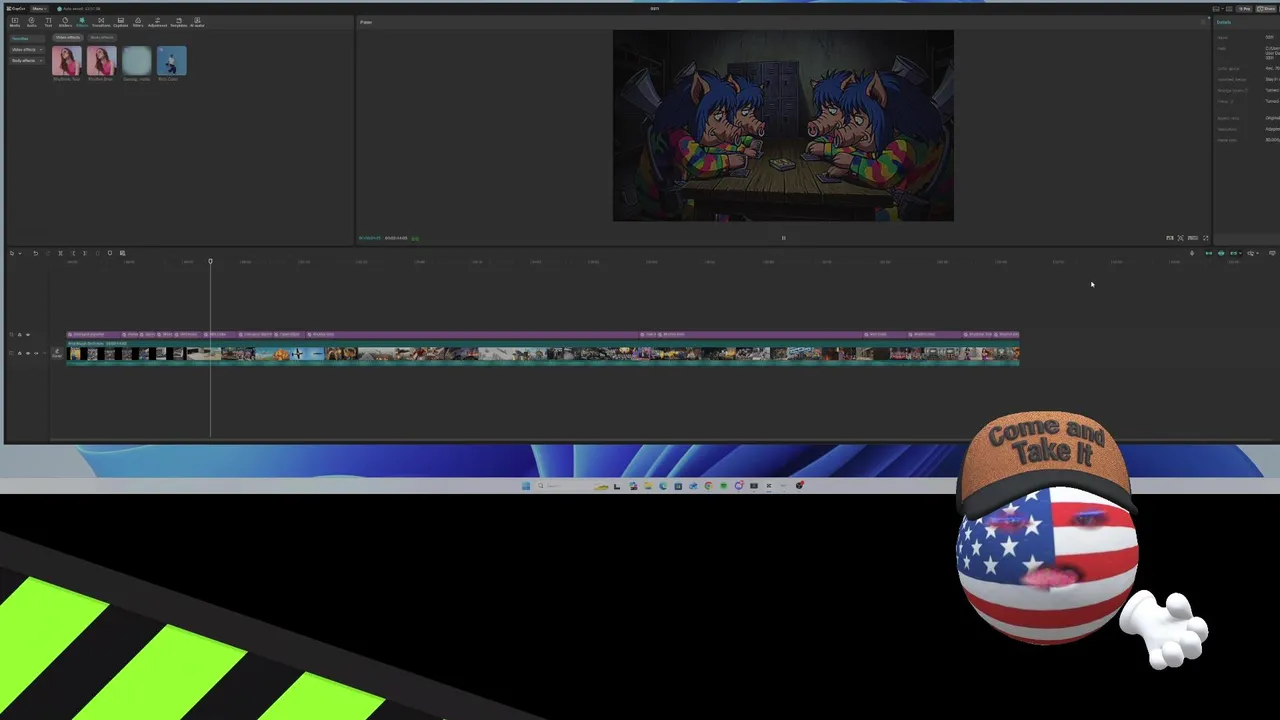Click the record voiceover microphone icon

[1192, 253]
